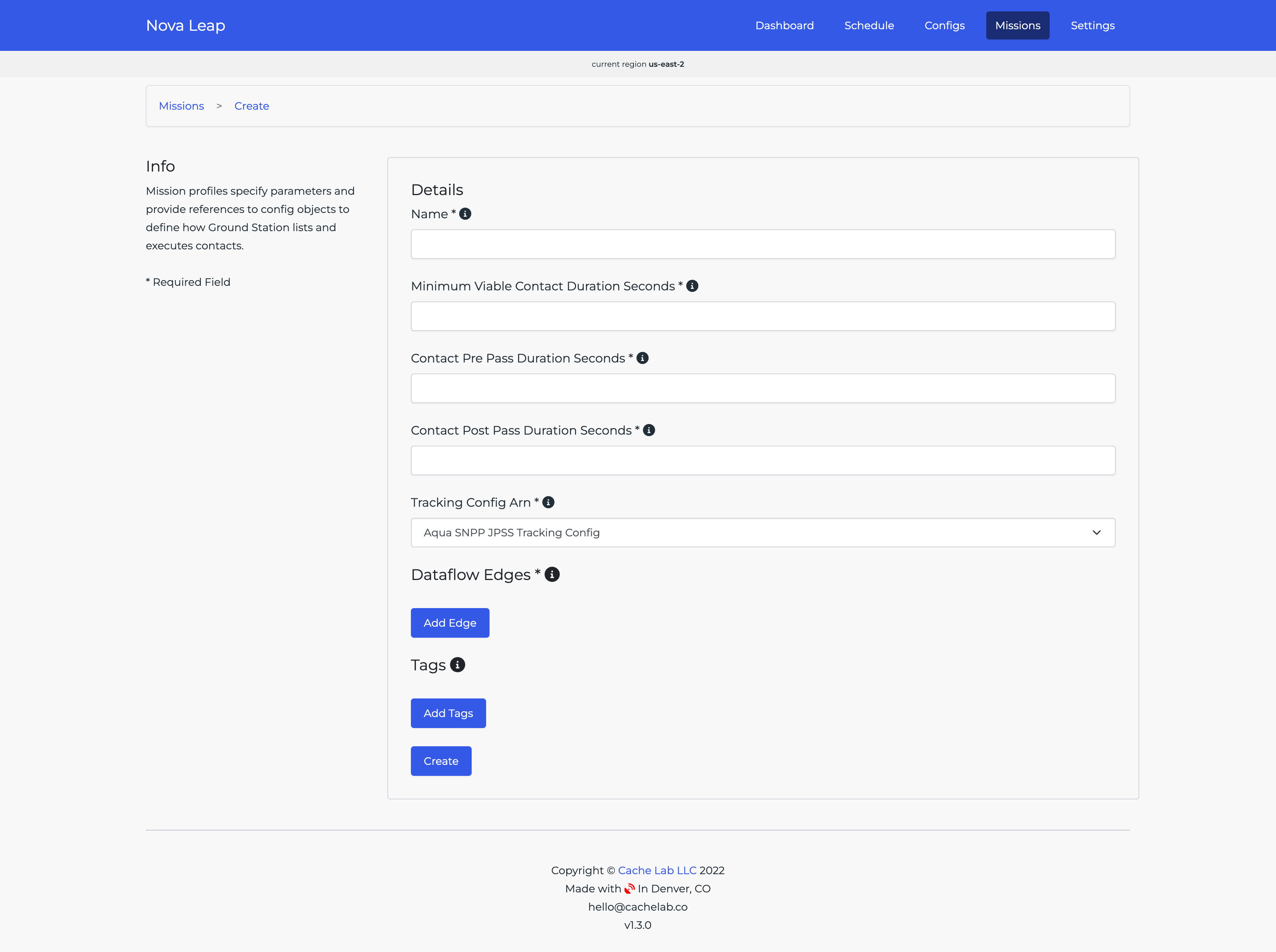Click the 'us-east-2' region text
1276x952 pixels.
(x=666, y=64)
